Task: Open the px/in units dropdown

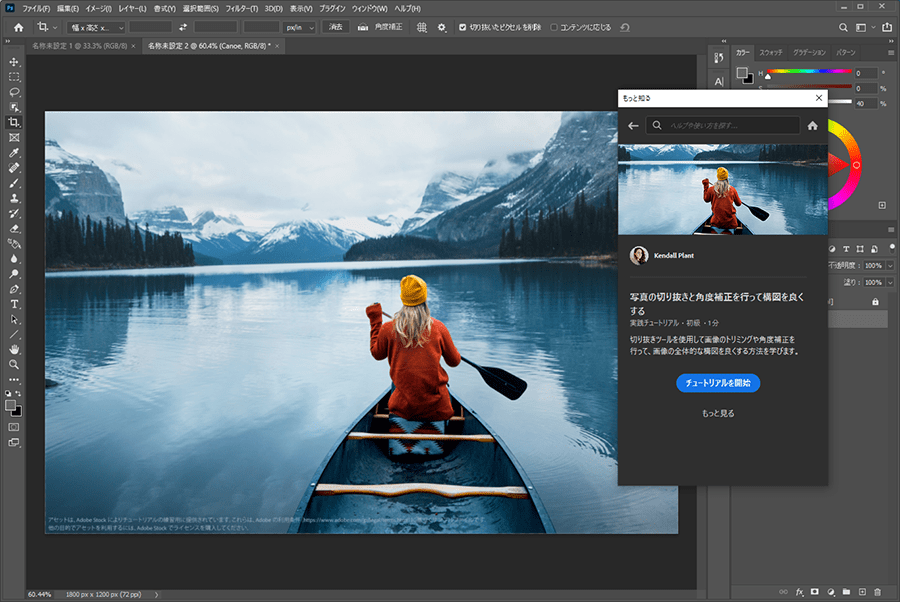Action: pyautogui.click(x=299, y=27)
